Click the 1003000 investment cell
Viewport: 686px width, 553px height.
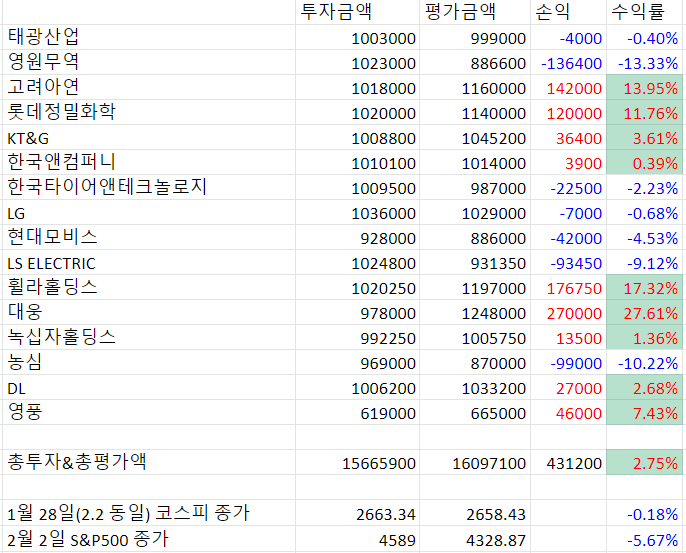coord(357,37)
